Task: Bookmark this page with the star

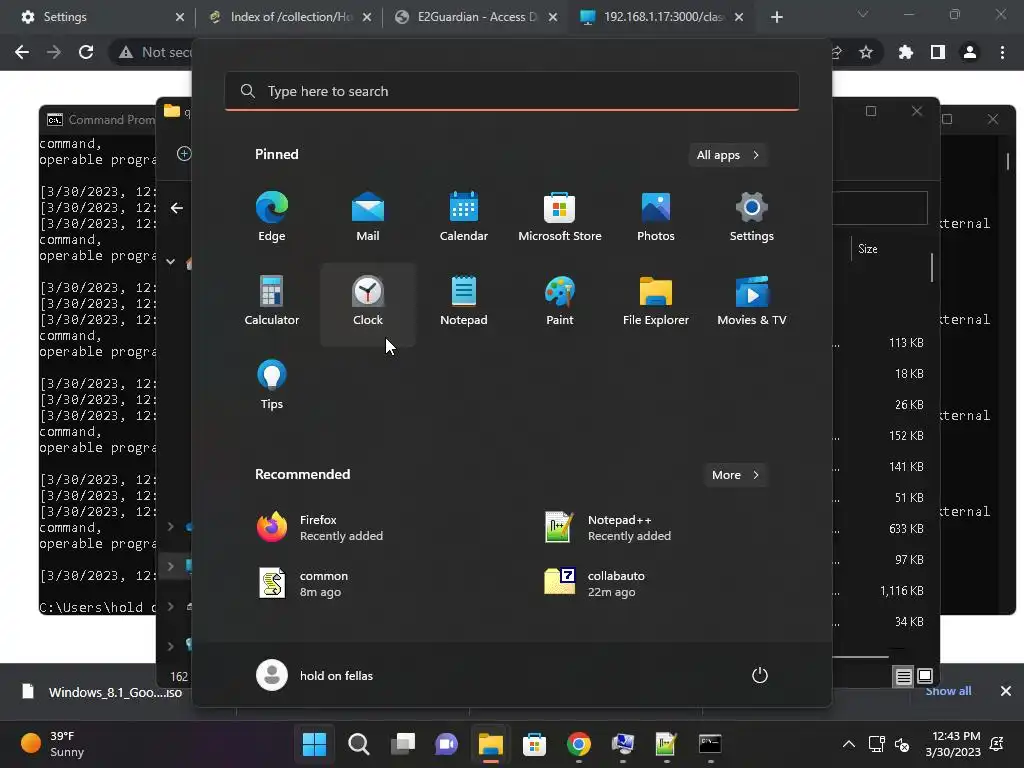Action: 866,52
